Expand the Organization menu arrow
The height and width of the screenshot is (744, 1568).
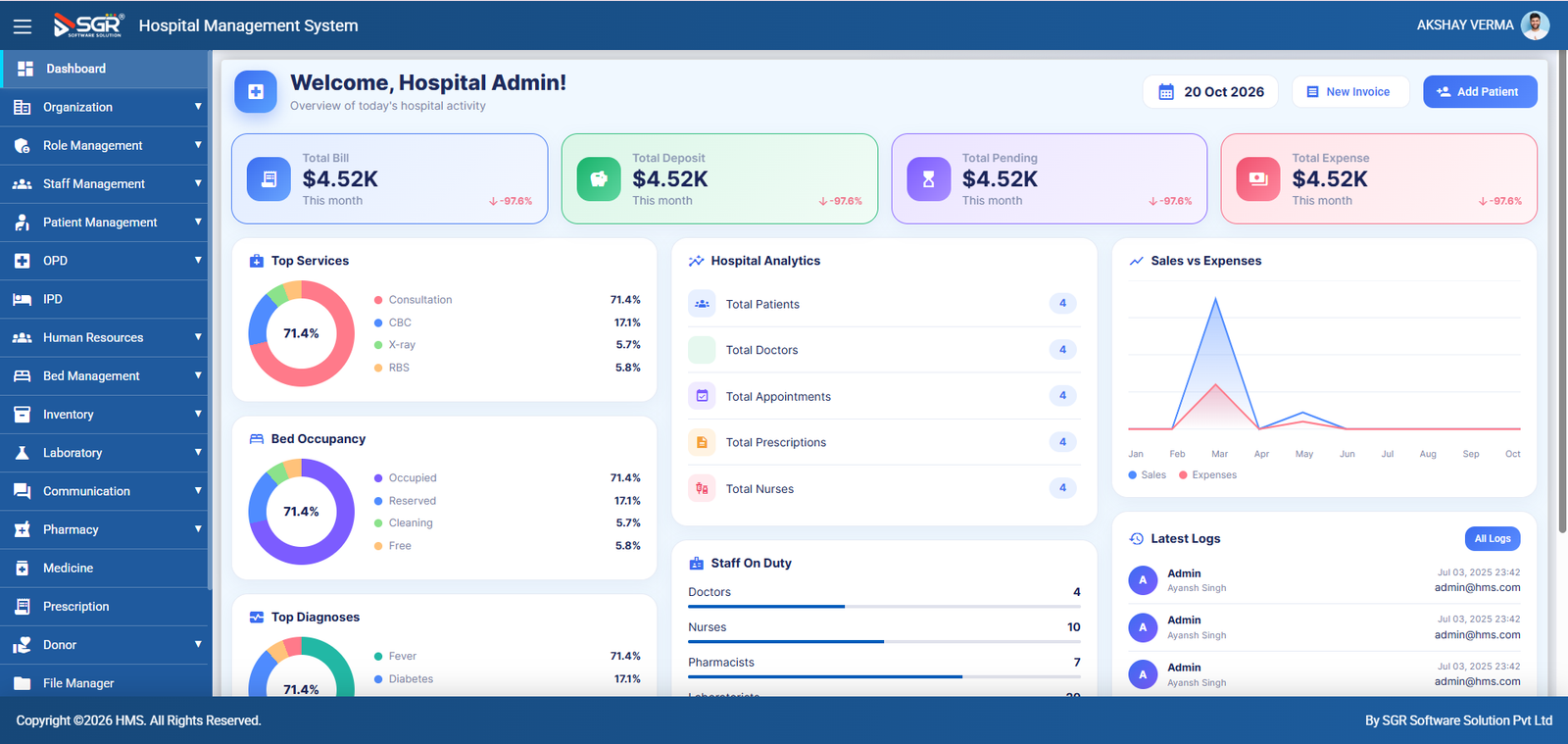coord(198,107)
